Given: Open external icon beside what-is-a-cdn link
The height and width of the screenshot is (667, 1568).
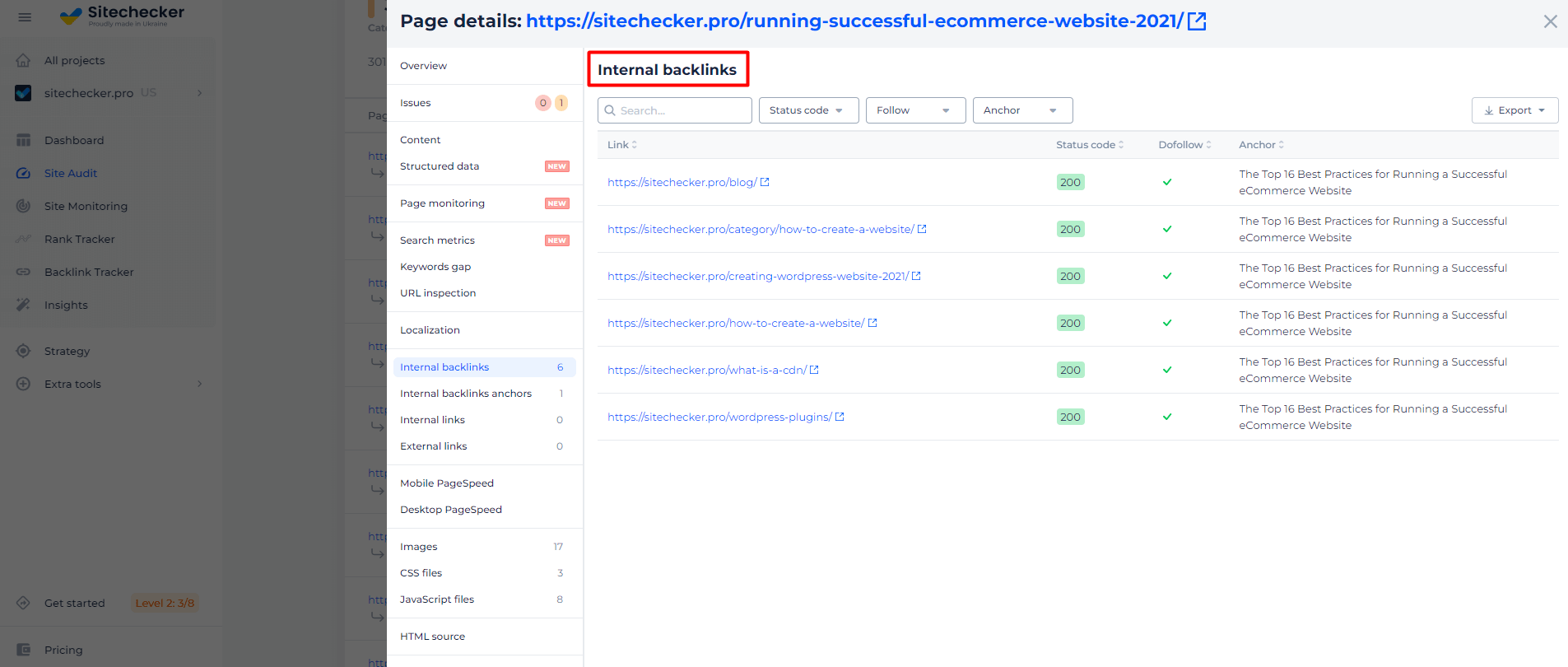Looking at the screenshot, I should (x=814, y=370).
